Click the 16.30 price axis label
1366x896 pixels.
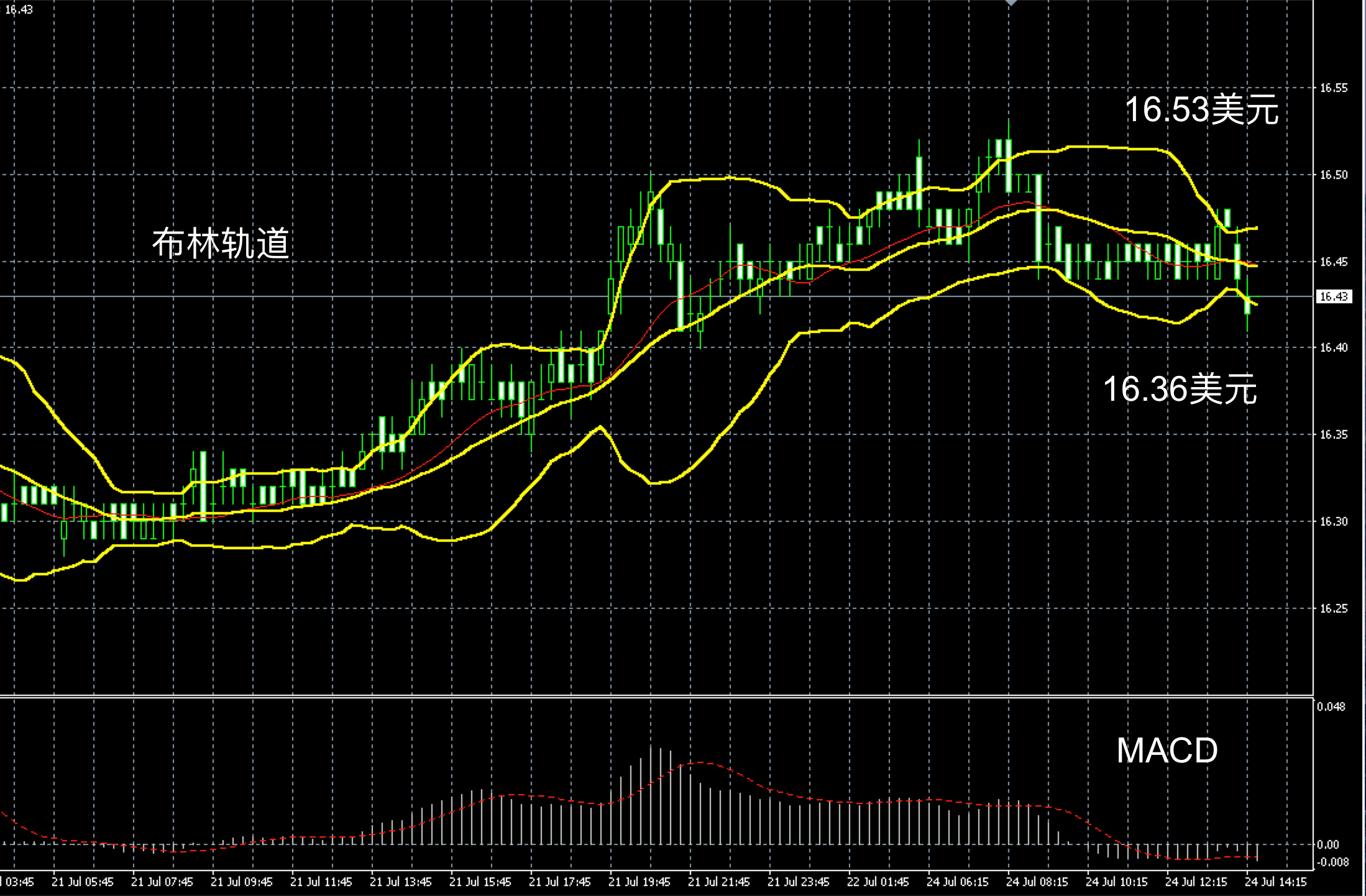click(x=1334, y=522)
